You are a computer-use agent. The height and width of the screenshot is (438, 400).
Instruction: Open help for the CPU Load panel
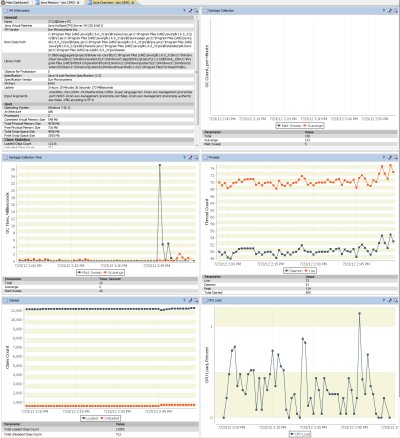383,300
